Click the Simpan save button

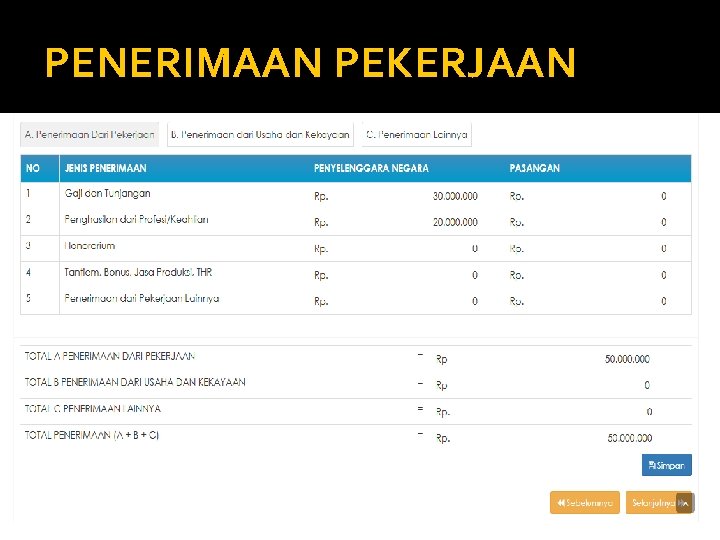(x=667, y=465)
